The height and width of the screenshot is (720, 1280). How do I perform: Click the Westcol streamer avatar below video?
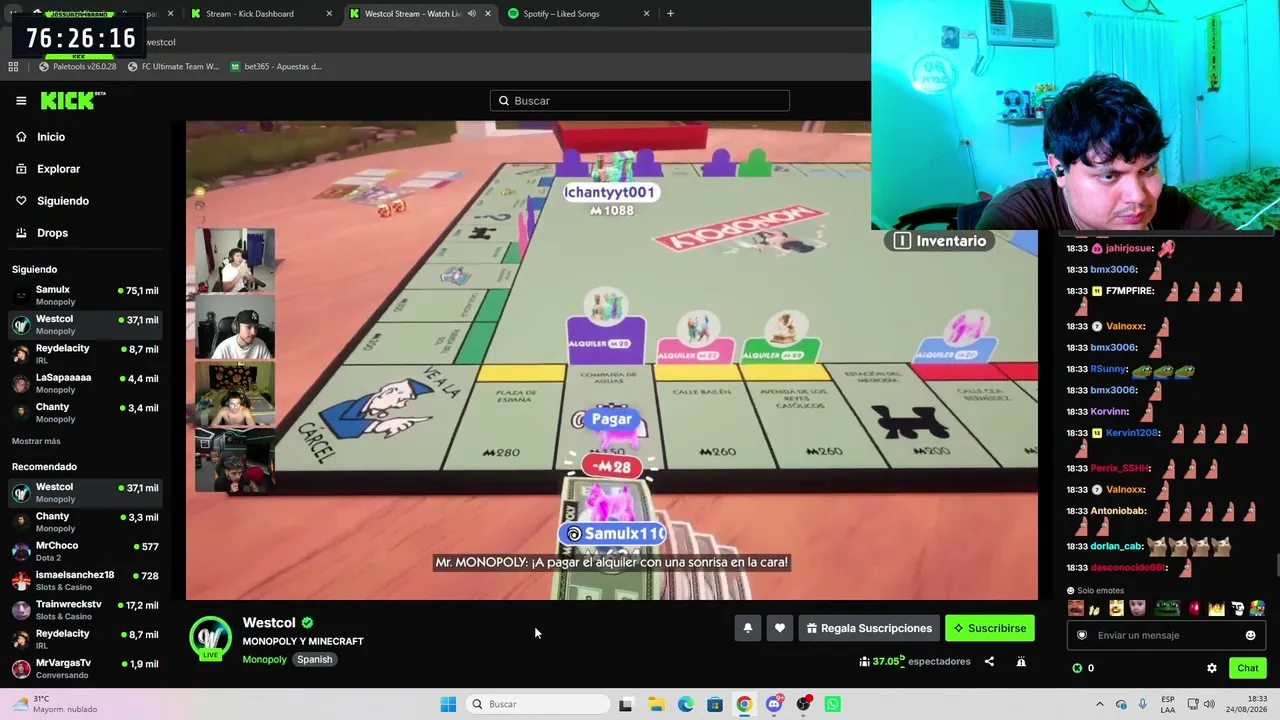[211, 639]
